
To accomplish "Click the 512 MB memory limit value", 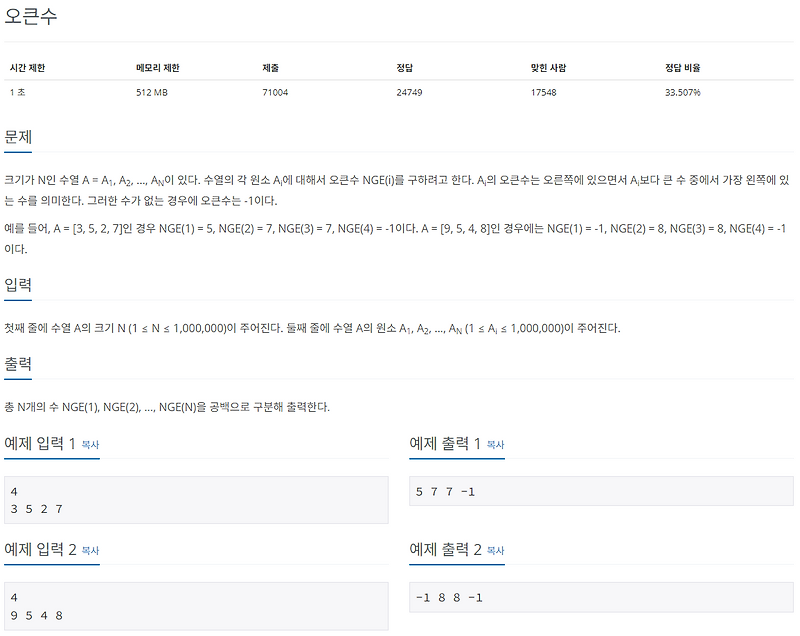I will (x=153, y=92).
